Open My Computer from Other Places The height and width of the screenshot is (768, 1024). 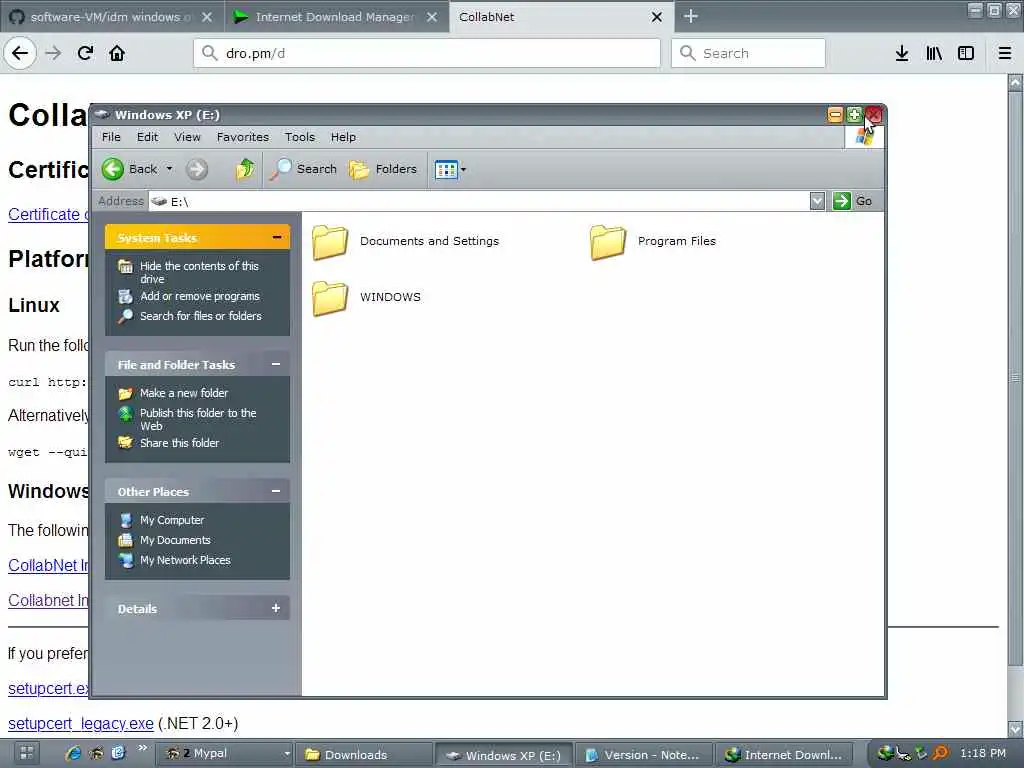172,520
